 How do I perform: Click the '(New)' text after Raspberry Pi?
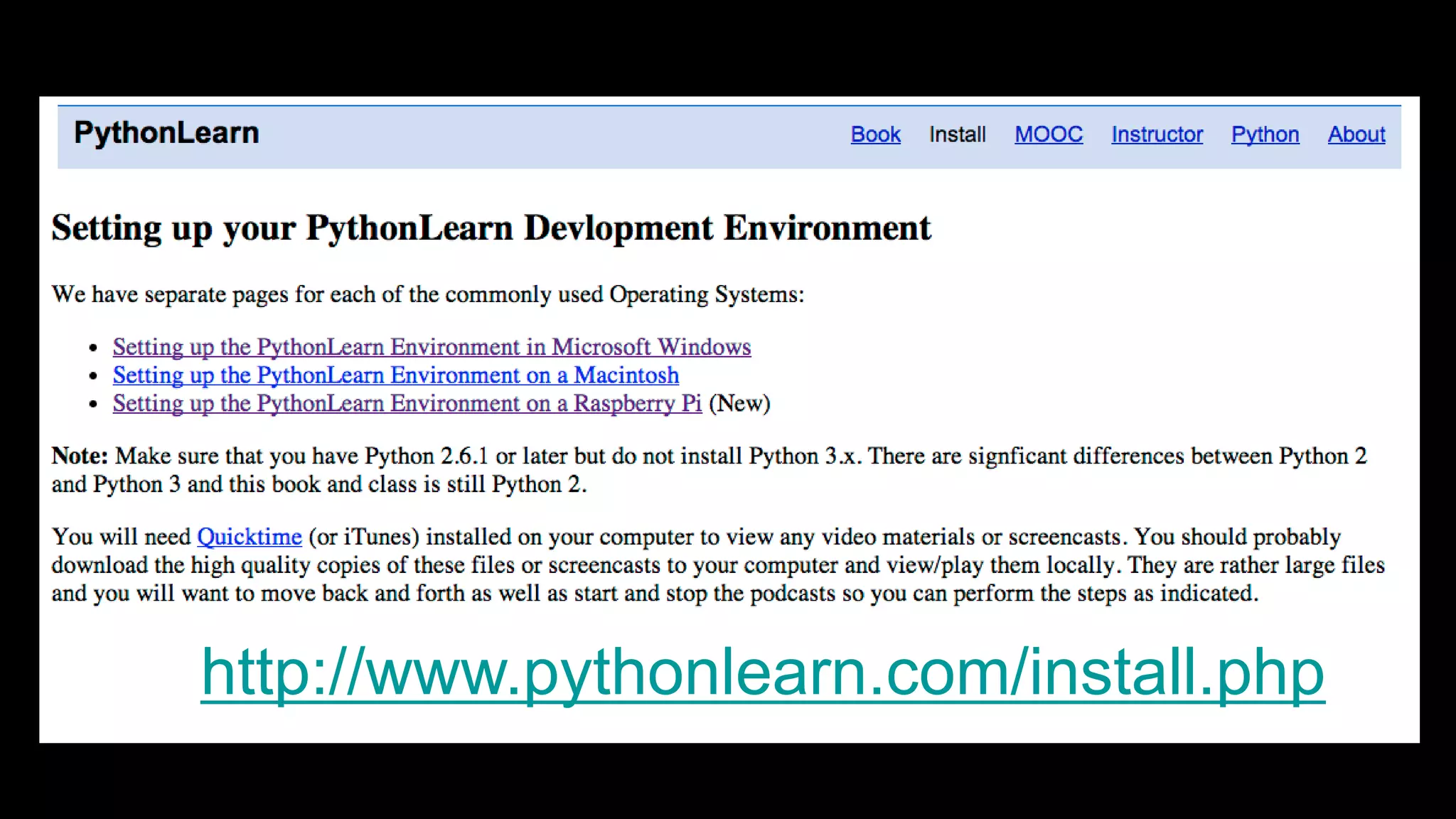pos(739,404)
